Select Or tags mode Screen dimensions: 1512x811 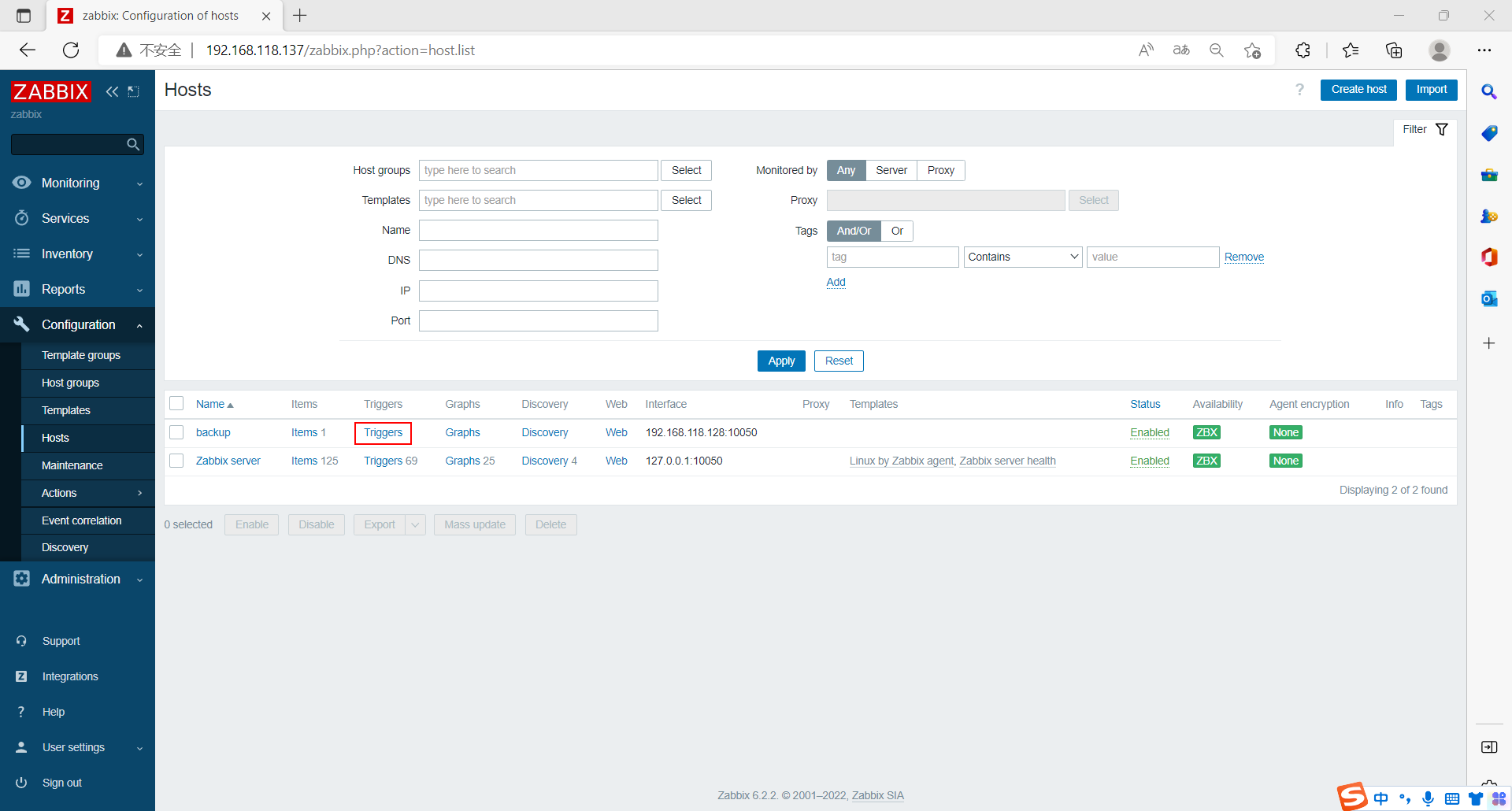(897, 231)
